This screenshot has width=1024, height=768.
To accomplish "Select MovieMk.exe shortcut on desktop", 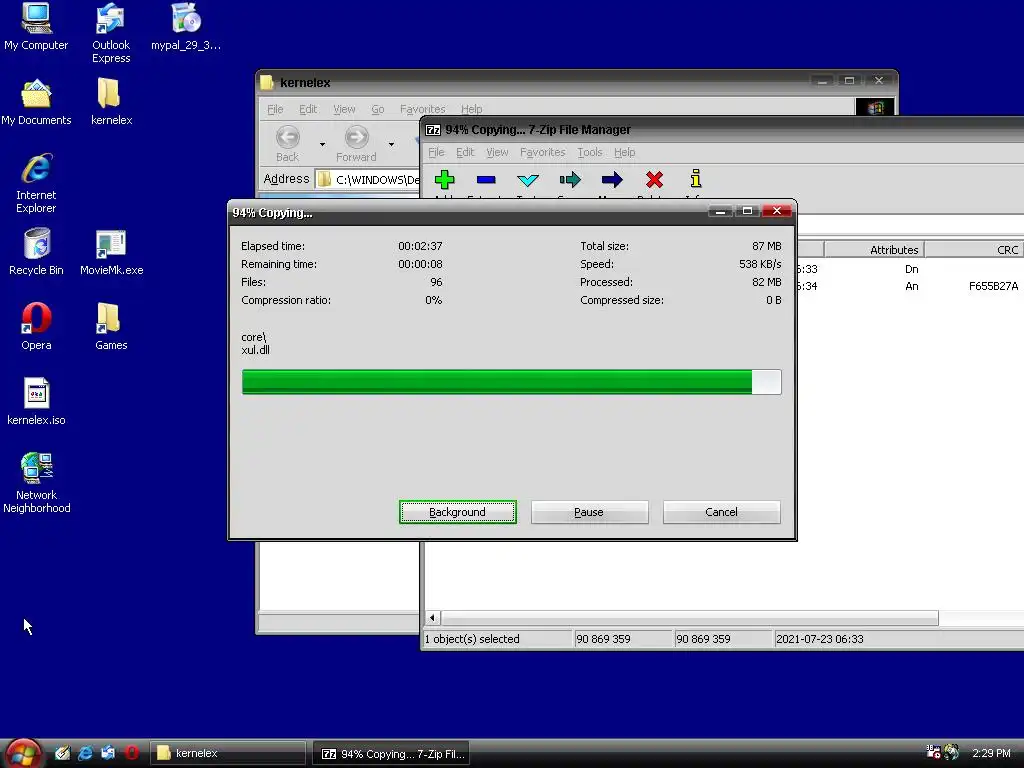I will pos(111,252).
